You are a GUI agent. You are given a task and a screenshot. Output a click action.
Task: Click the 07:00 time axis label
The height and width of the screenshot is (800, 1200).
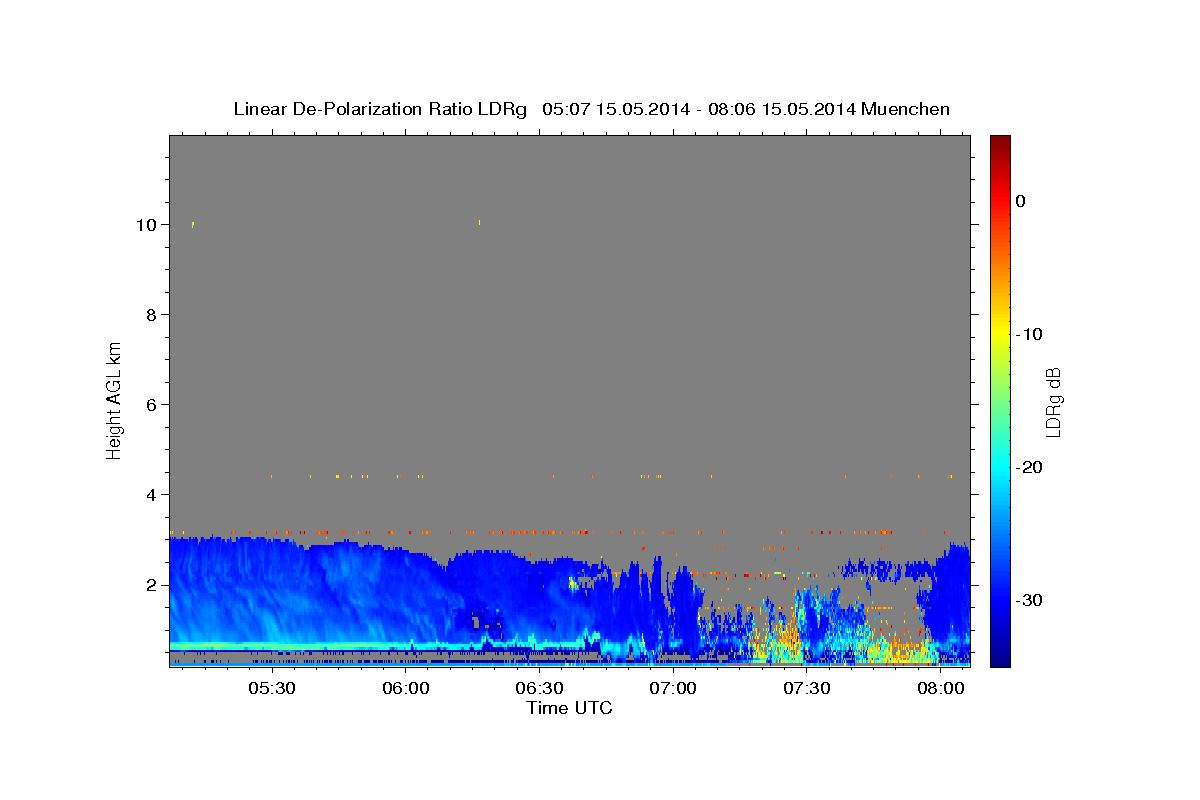tap(673, 689)
